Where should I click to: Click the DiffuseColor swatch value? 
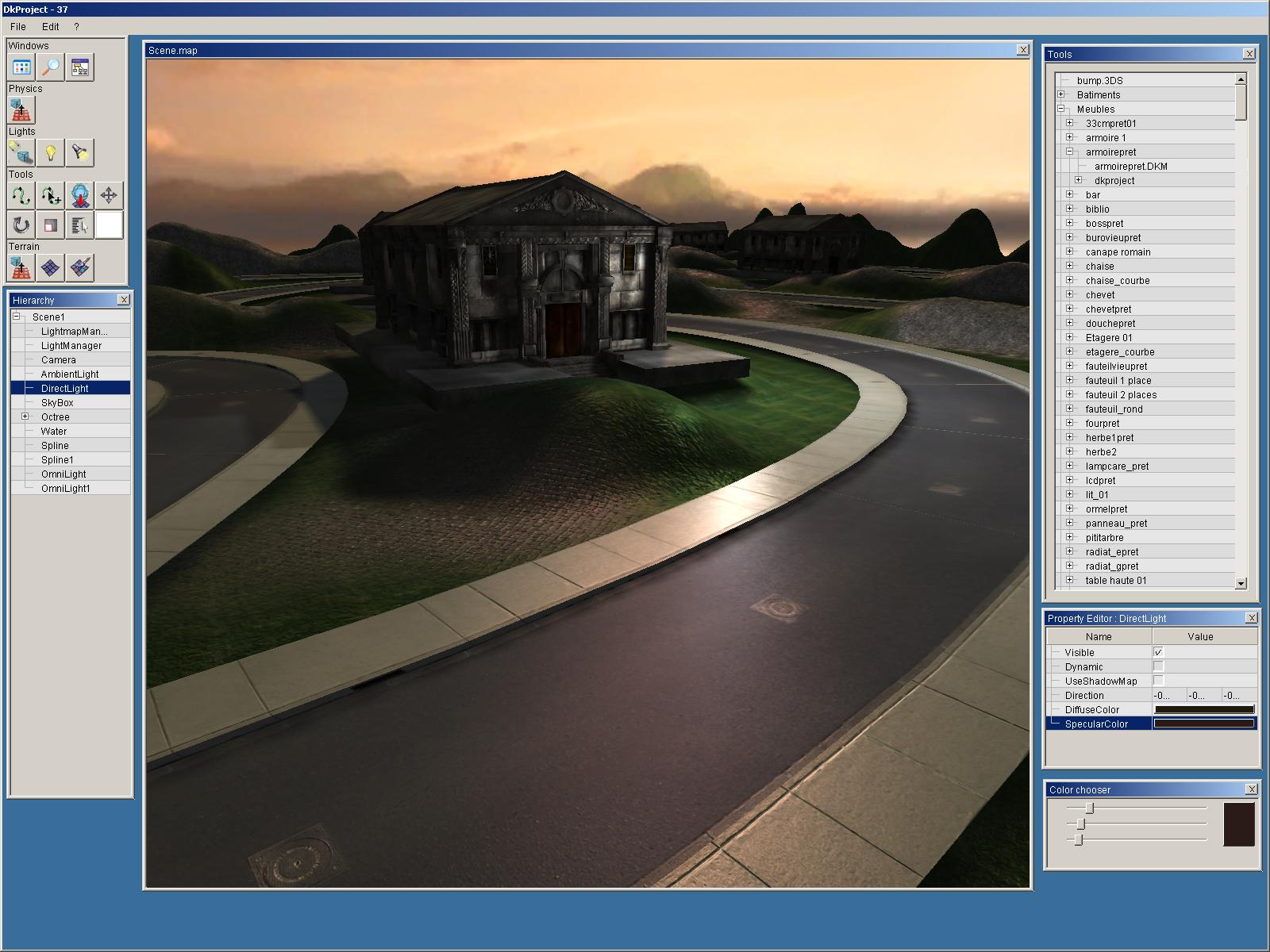1203,709
